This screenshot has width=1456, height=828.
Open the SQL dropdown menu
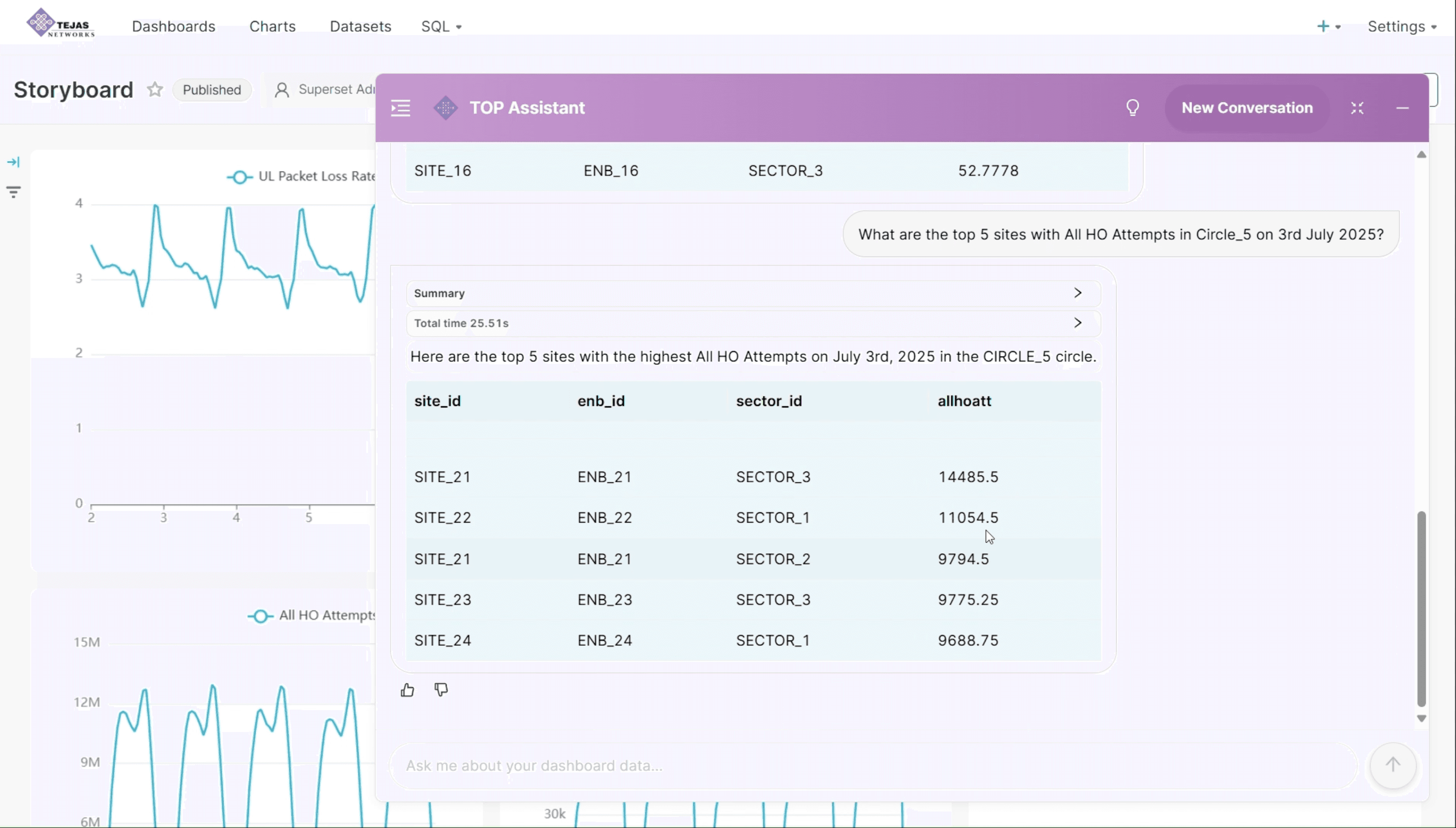pos(441,26)
